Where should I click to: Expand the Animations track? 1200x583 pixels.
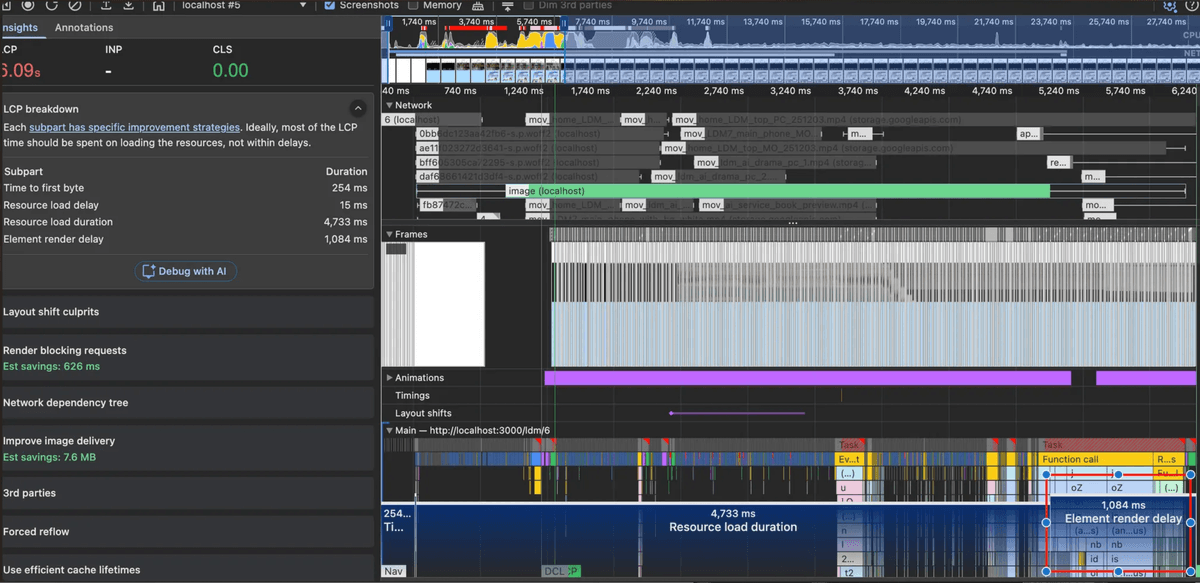pyautogui.click(x=390, y=378)
